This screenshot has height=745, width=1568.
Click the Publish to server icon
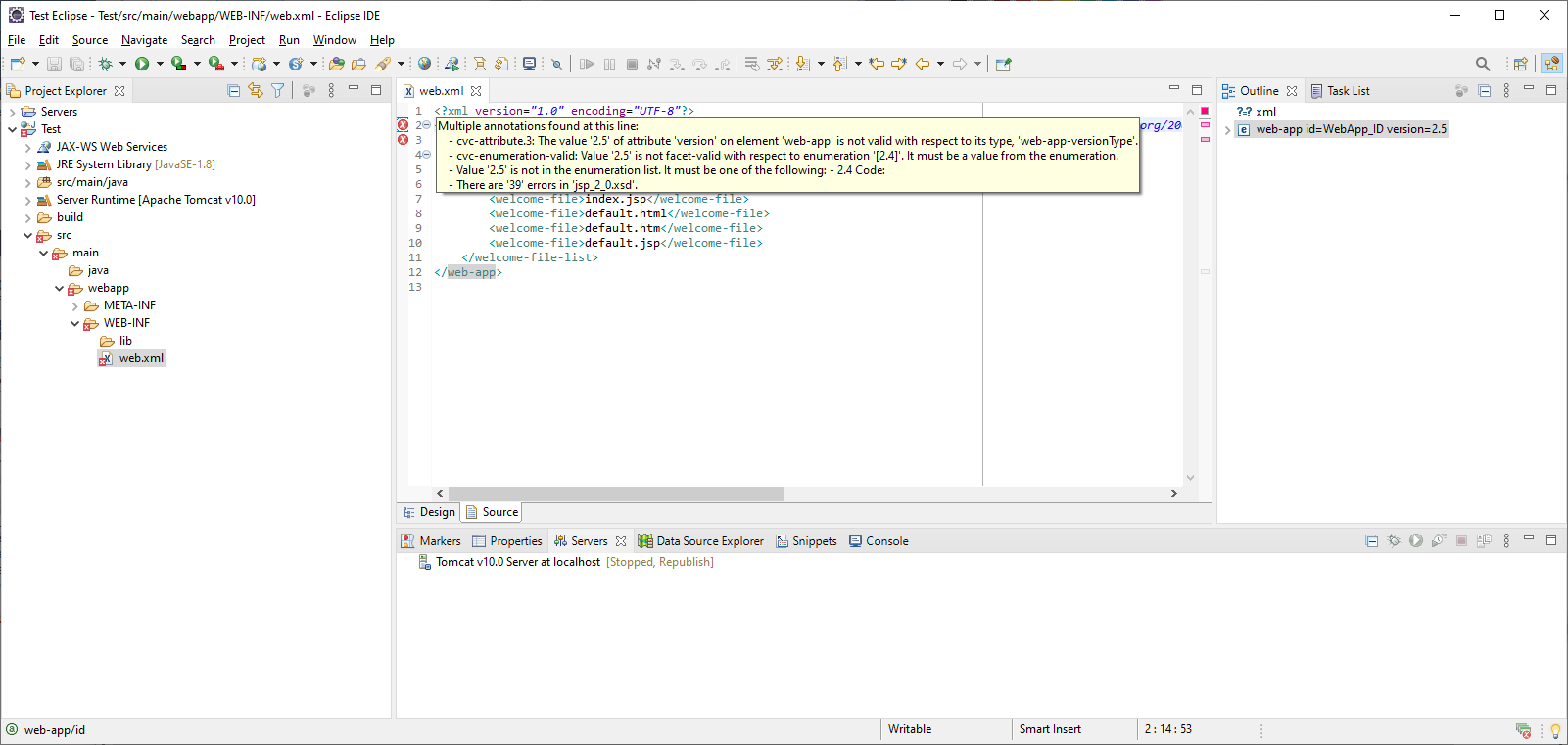pos(1484,540)
